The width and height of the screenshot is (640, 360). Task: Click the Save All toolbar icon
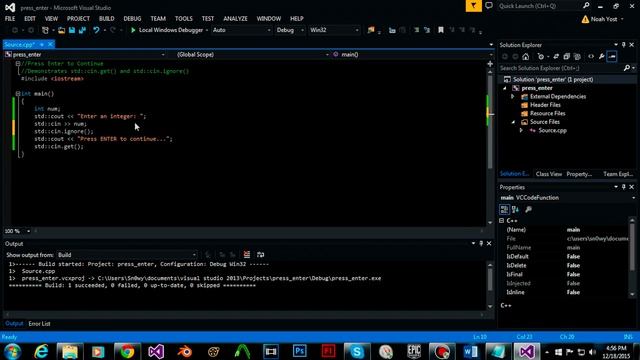point(82,30)
